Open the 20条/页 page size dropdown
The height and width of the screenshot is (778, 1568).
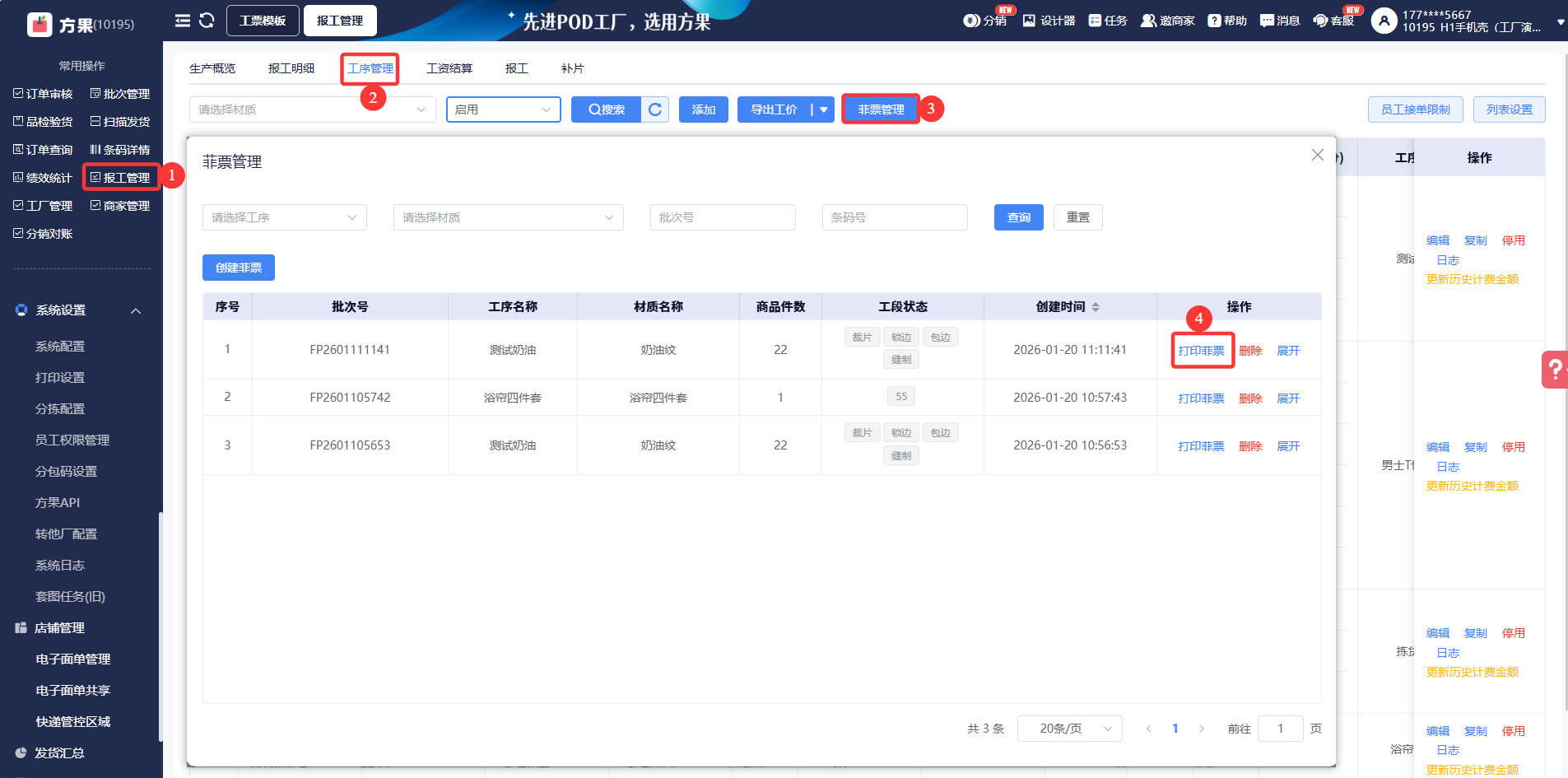click(x=1069, y=729)
